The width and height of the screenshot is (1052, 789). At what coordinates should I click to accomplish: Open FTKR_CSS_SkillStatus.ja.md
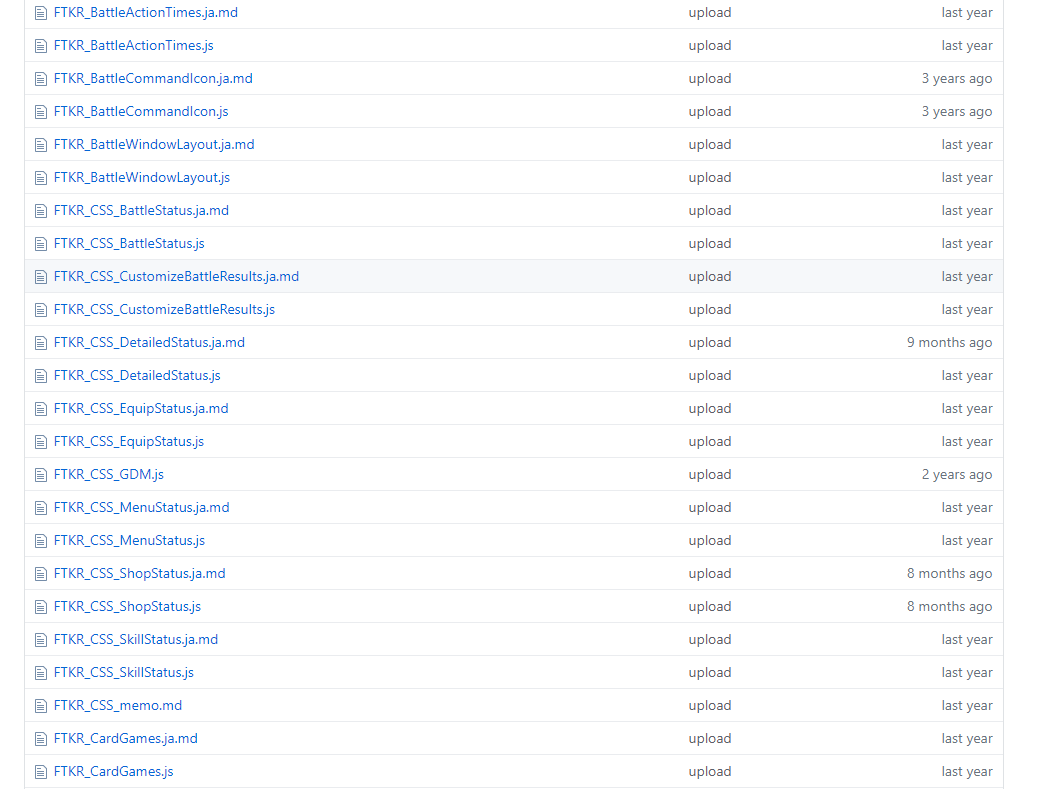point(136,639)
